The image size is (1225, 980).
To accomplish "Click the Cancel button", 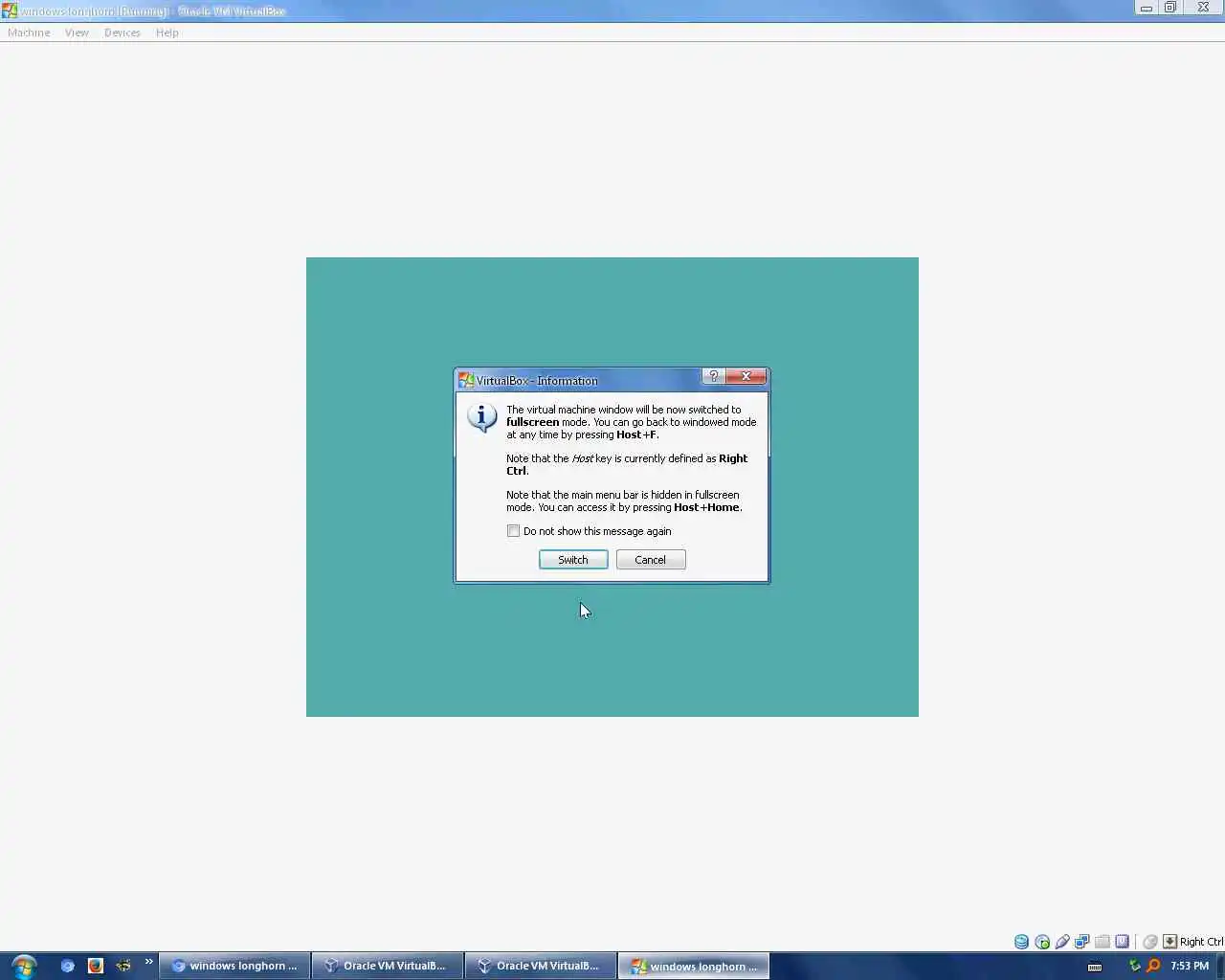I will (651, 560).
